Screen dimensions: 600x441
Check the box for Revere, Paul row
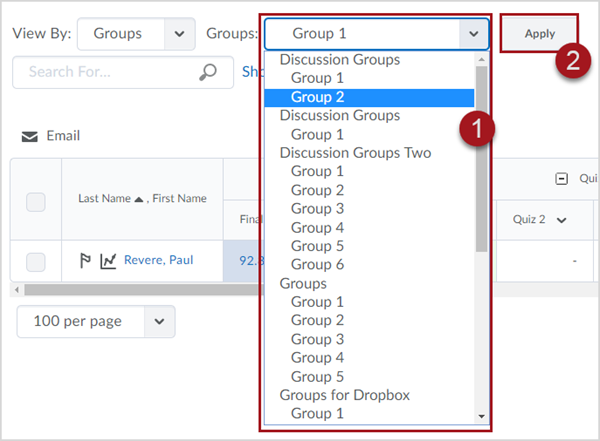[36, 262]
